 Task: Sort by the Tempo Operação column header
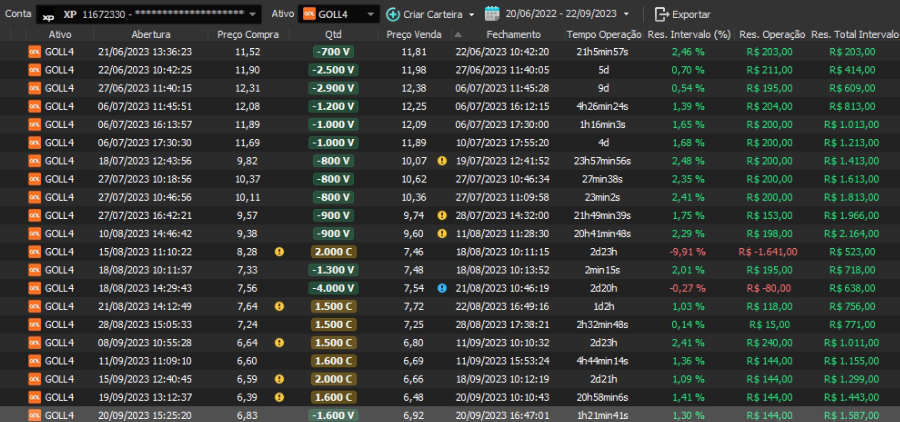tap(603, 34)
